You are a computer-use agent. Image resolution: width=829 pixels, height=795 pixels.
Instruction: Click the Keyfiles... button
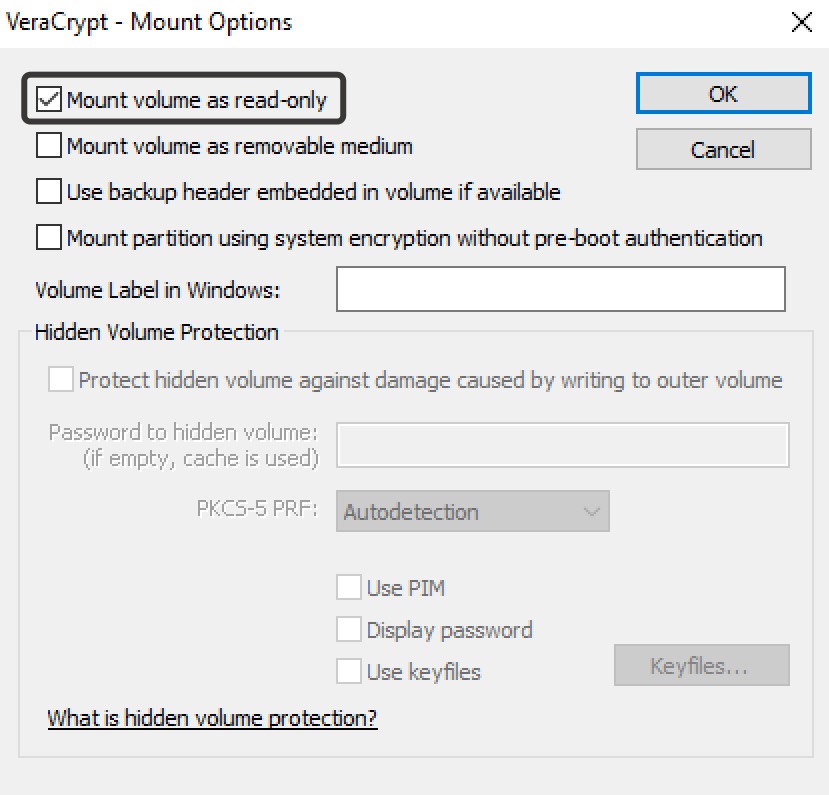(700, 665)
